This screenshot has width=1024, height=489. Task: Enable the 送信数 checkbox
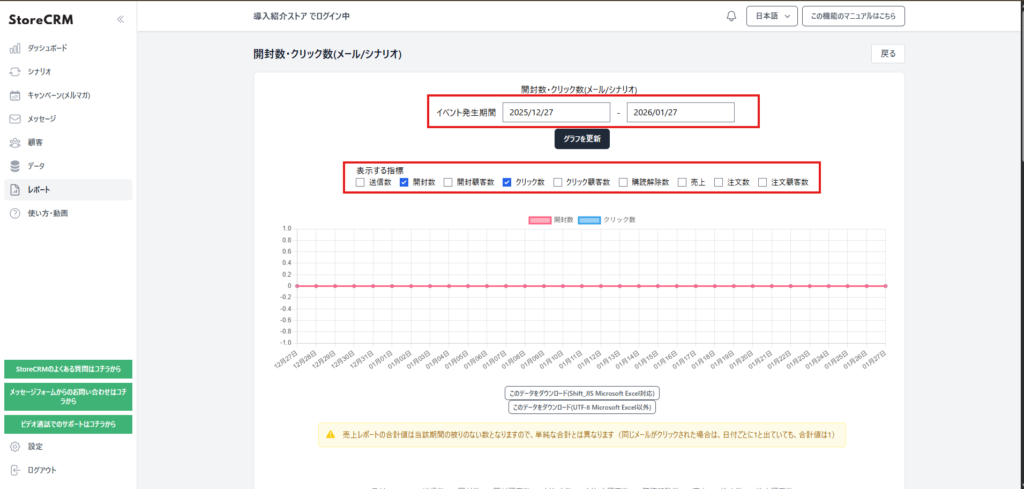point(360,183)
